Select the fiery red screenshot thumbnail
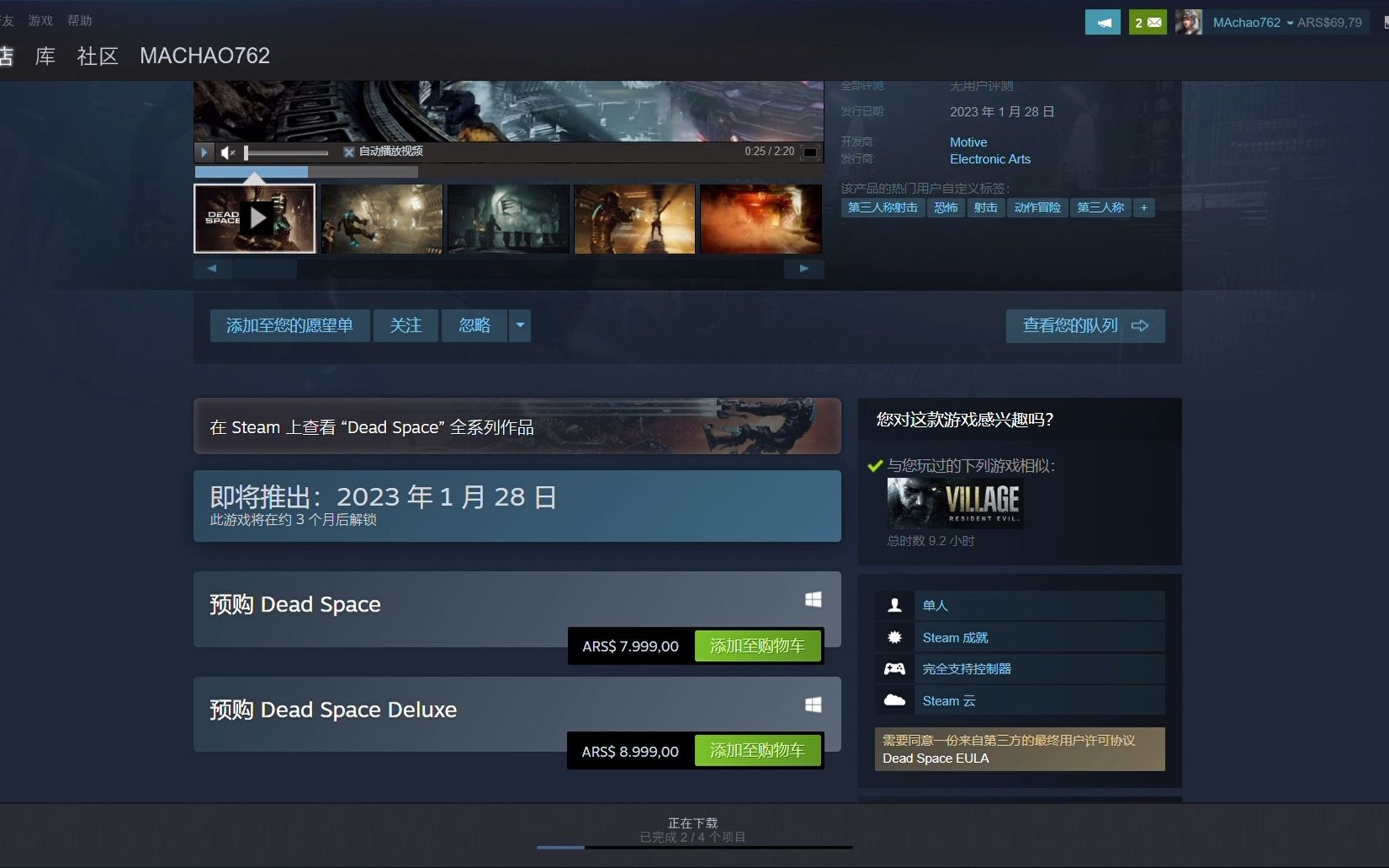This screenshot has width=1389, height=868. (761, 219)
